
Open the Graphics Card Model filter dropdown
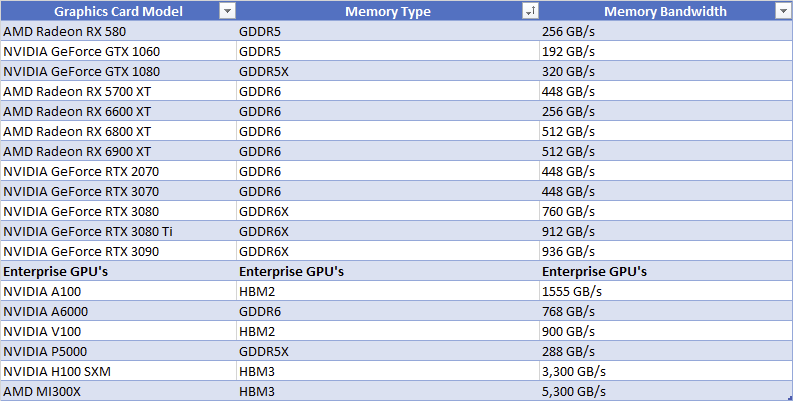click(227, 11)
